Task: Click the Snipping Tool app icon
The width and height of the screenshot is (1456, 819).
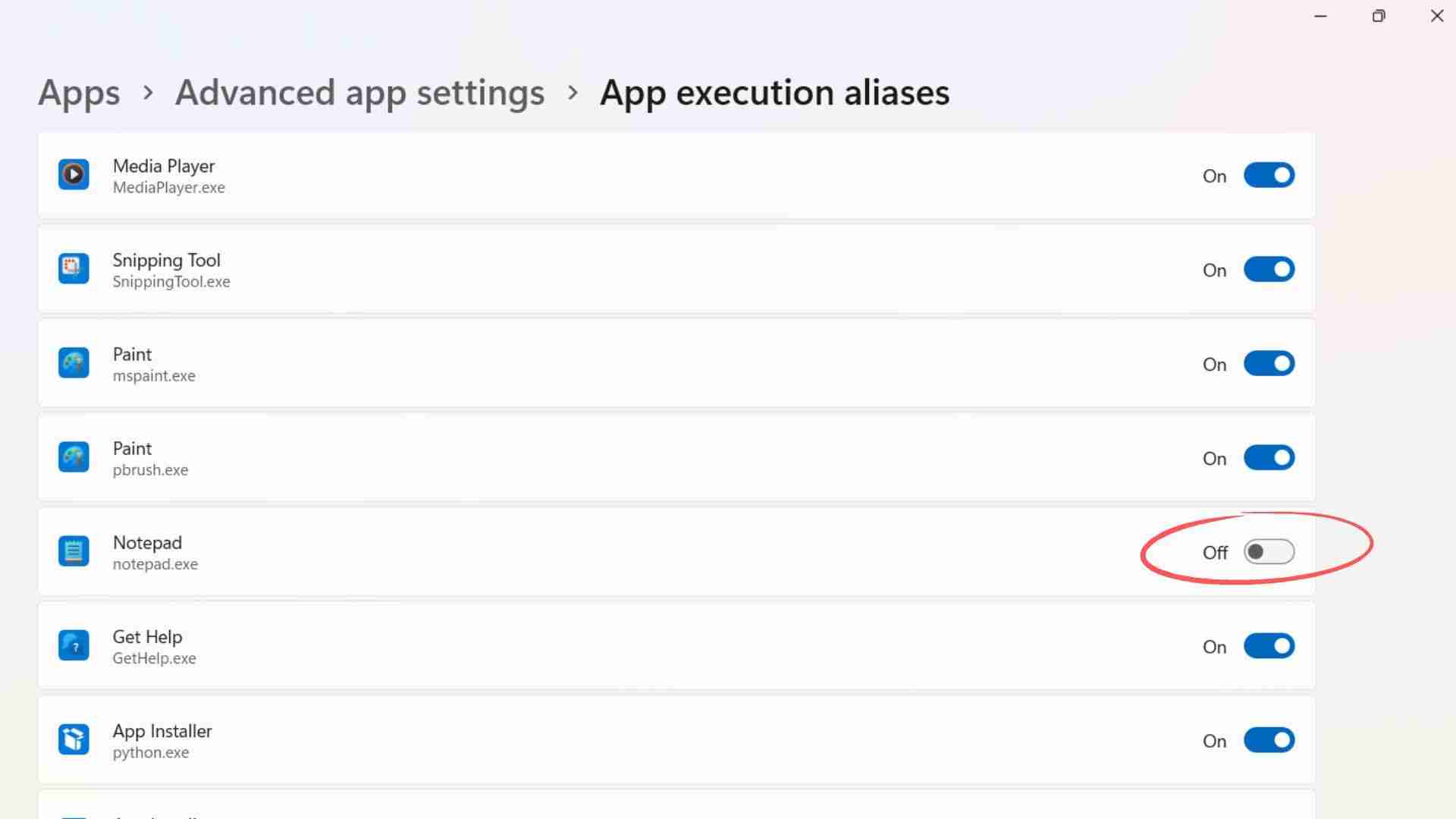Action: click(x=74, y=268)
